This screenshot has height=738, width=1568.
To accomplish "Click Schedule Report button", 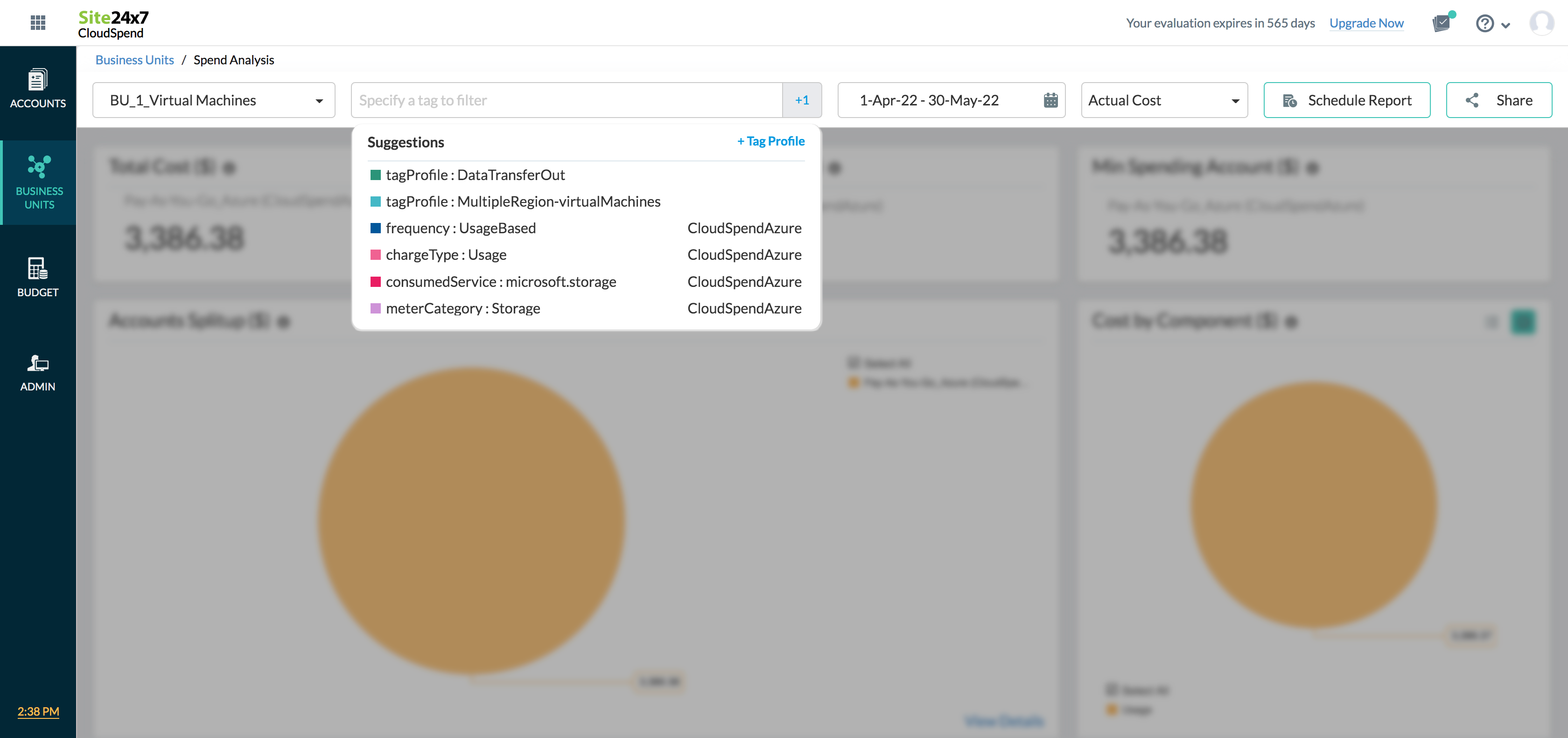I will pyautogui.click(x=1346, y=100).
